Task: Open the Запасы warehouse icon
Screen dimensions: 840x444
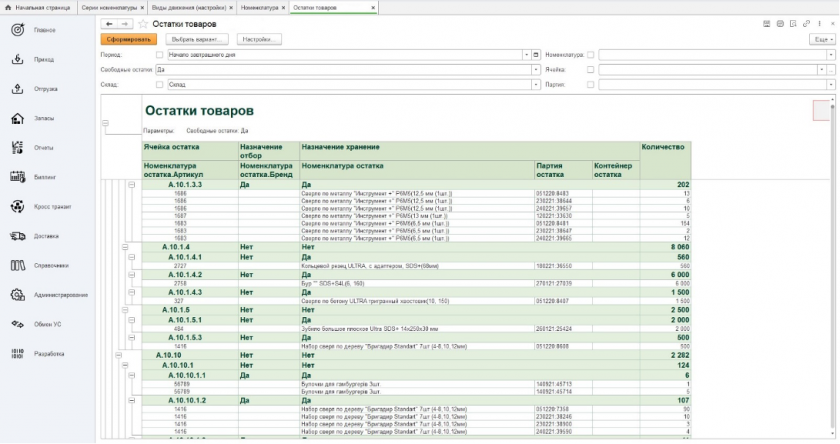Action: pyautogui.click(x=18, y=118)
